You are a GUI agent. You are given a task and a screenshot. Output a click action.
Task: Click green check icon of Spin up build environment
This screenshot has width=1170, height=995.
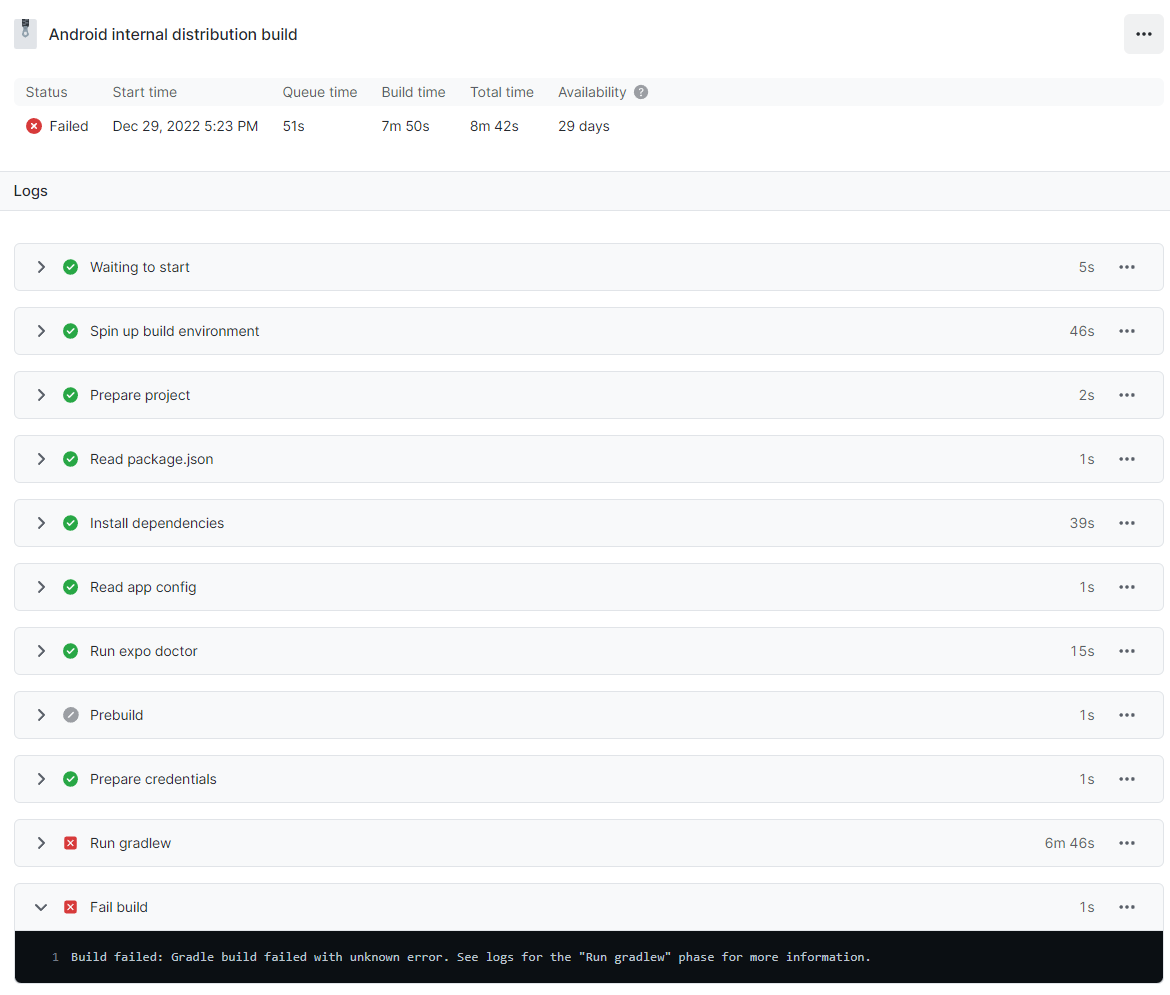pos(70,331)
